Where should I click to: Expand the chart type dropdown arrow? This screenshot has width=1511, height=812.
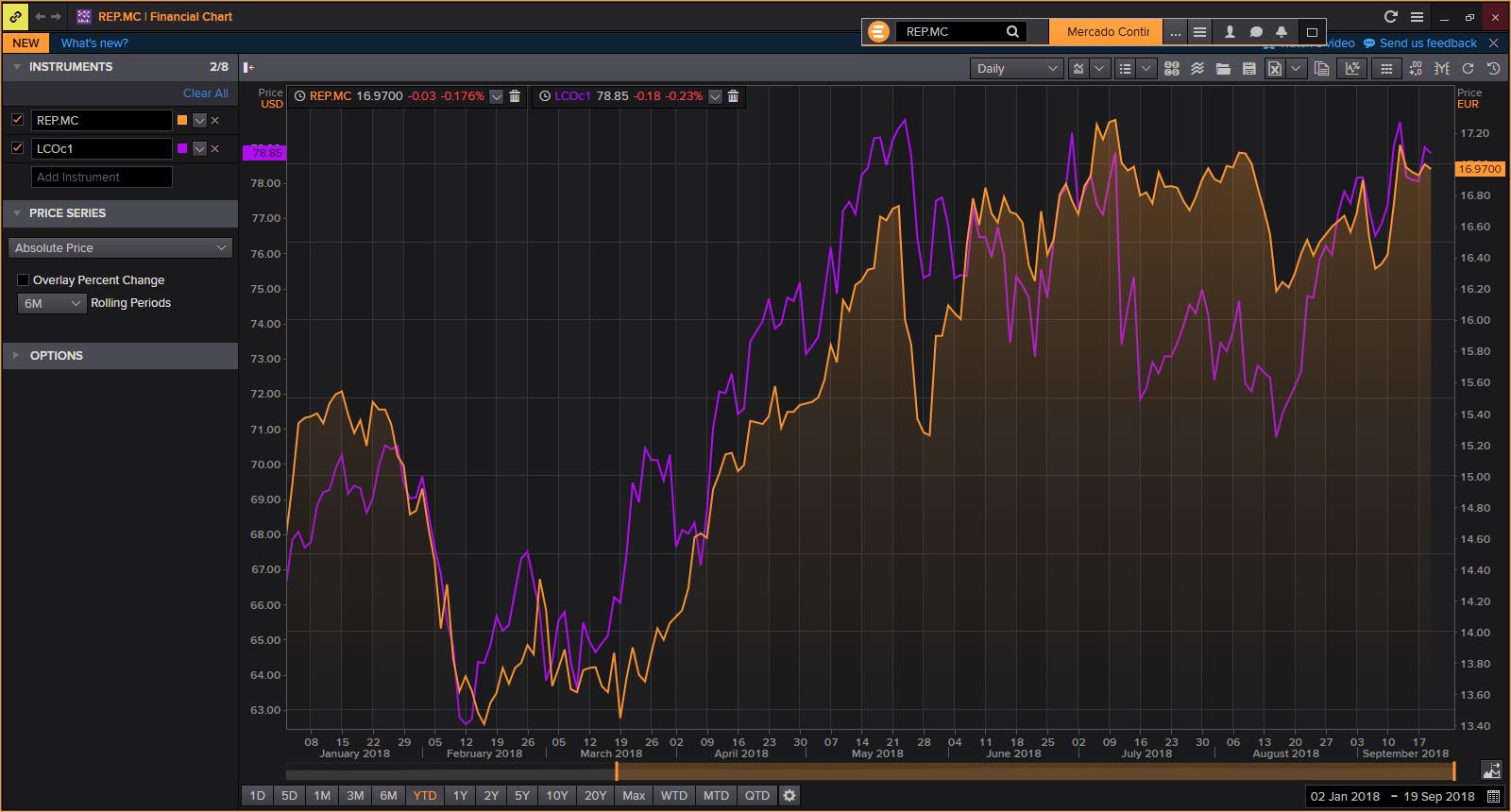click(1099, 68)
